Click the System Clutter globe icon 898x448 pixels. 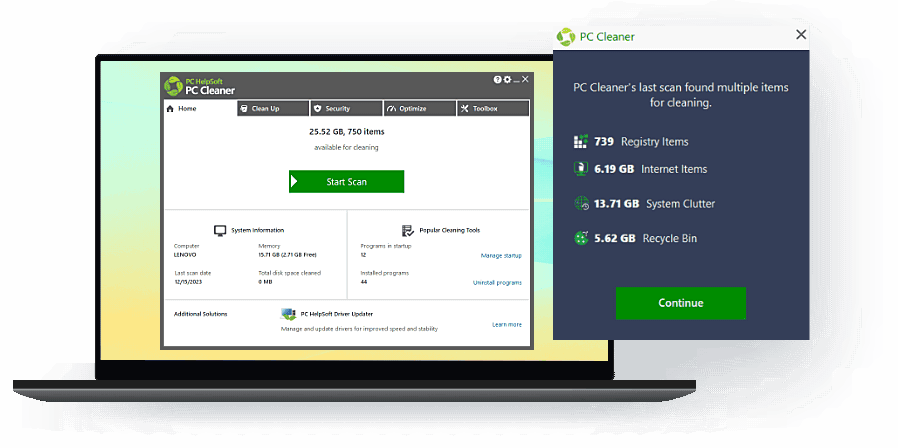(581, 204)
